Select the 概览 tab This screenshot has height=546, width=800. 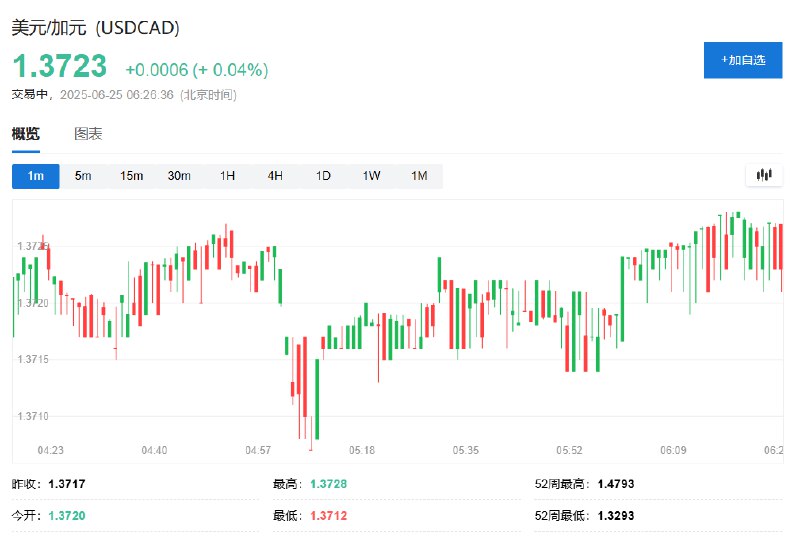[x=26, y=134]
